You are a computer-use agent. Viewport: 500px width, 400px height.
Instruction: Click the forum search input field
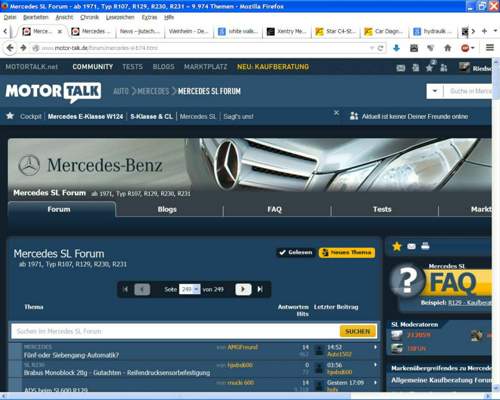coord(175,331)
